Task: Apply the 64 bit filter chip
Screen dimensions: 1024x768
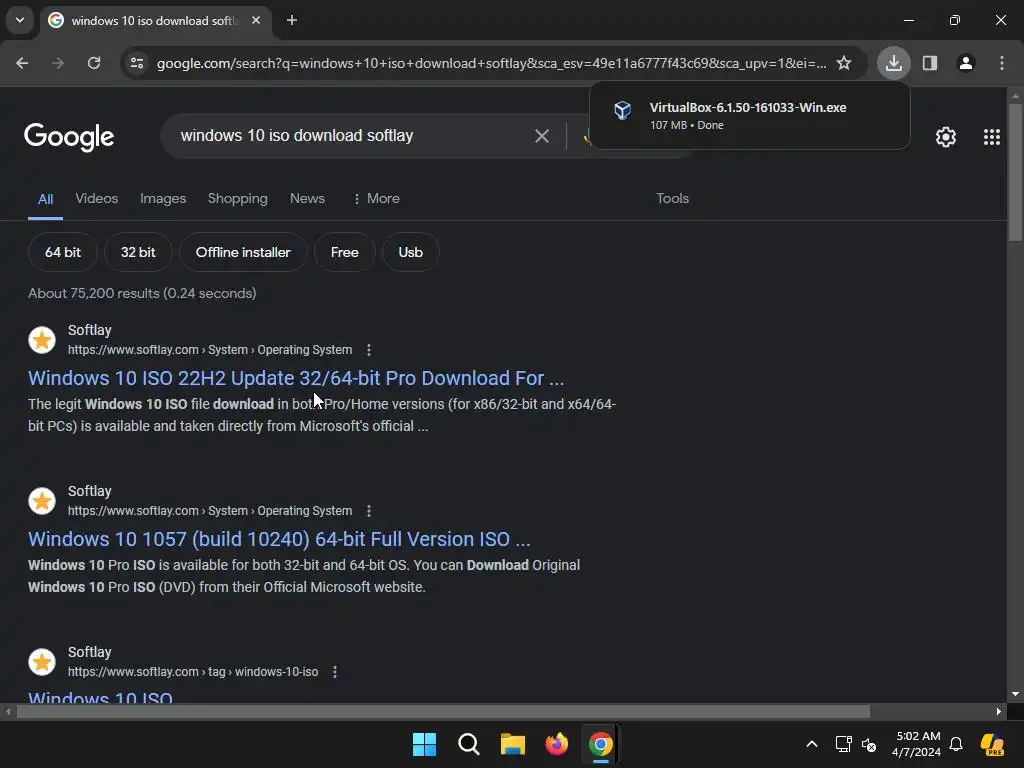Action: (x=63, y=252)
